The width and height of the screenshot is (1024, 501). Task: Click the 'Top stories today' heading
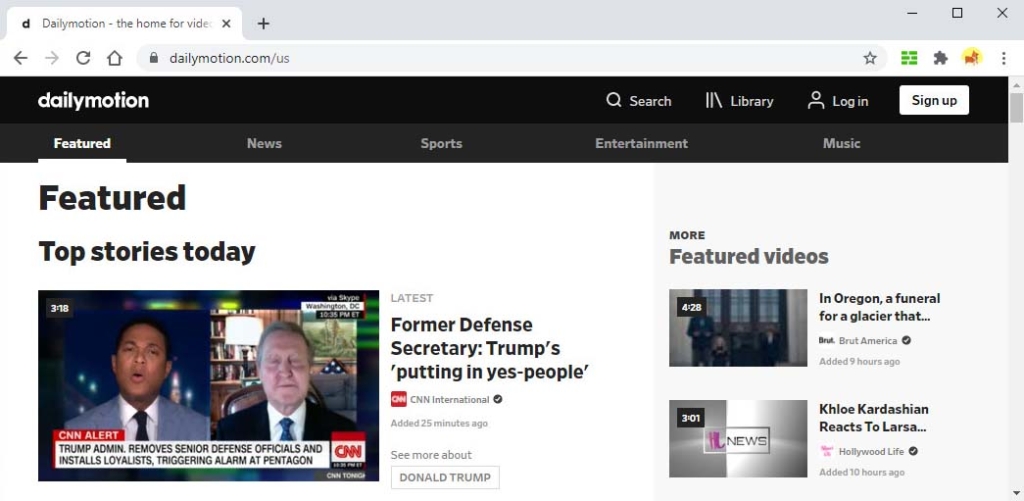point(147,251)
